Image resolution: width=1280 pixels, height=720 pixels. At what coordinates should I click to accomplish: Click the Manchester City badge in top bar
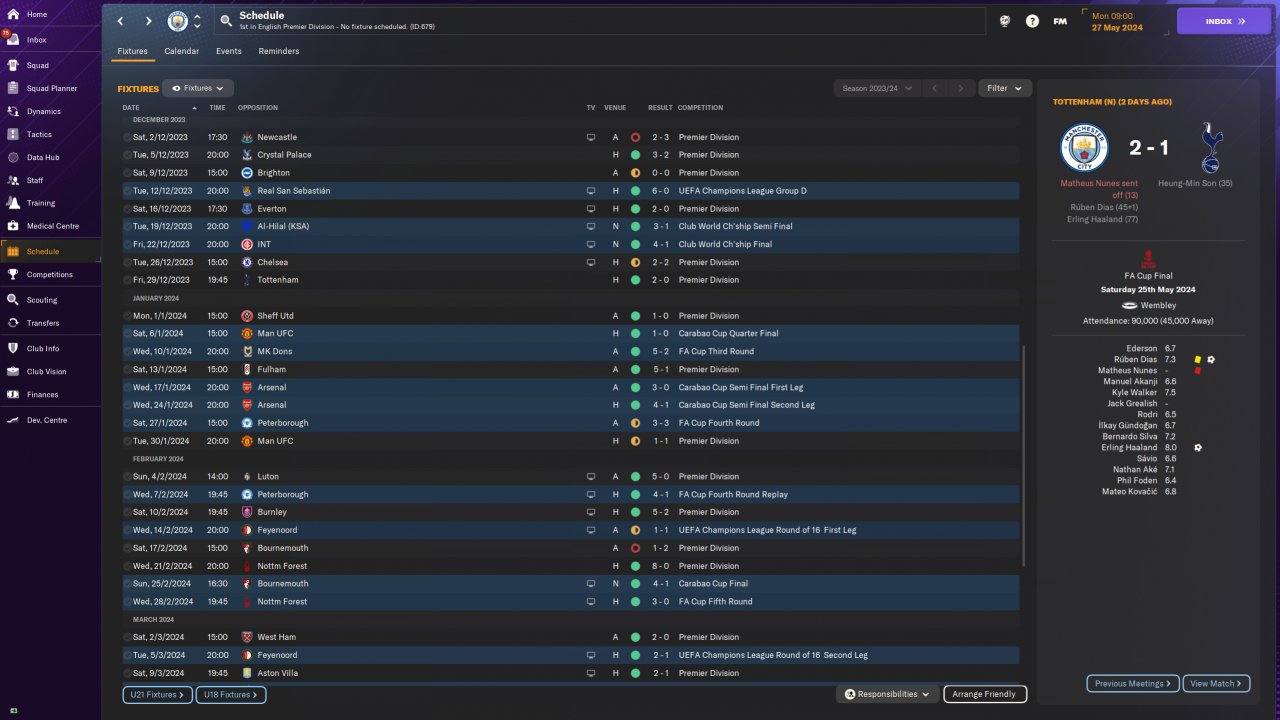click(x=177, y=21)
